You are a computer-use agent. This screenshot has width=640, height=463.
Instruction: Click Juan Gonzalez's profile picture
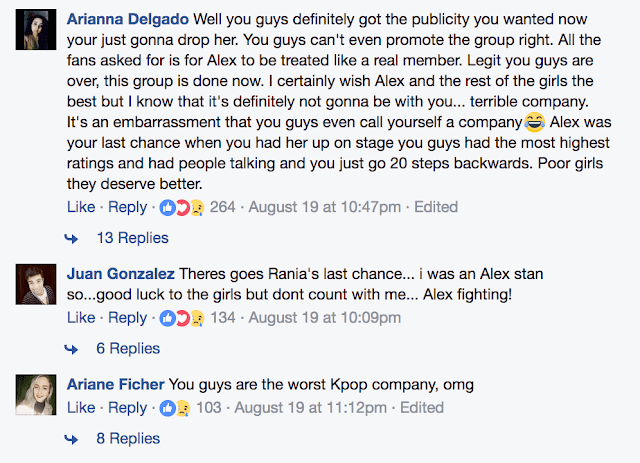[34, 287]
